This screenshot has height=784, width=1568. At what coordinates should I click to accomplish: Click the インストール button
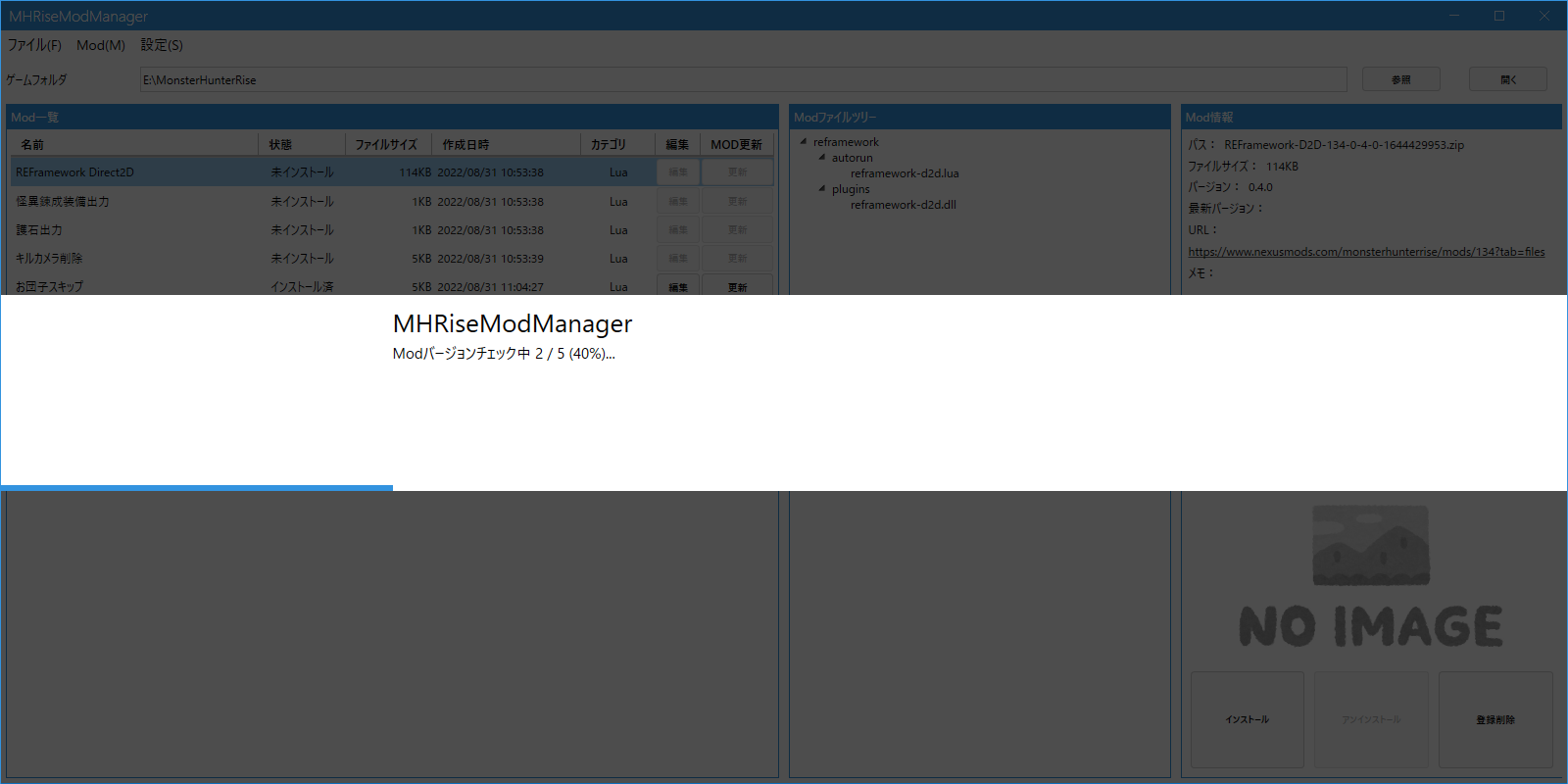[1247, 719]
